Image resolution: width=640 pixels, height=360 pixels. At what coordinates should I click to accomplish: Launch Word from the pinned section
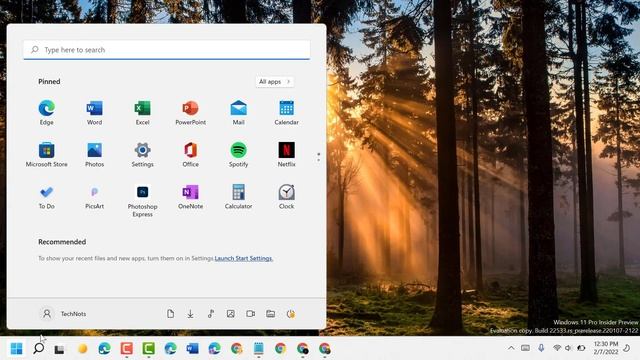point(94,112)
